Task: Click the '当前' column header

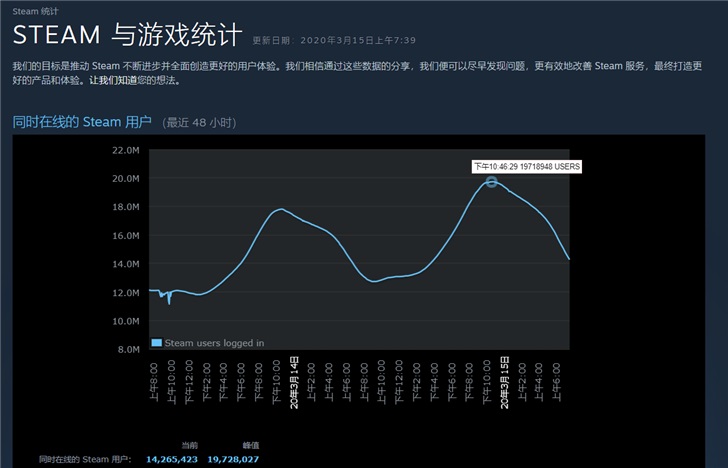Action: (x=189, y=445)
